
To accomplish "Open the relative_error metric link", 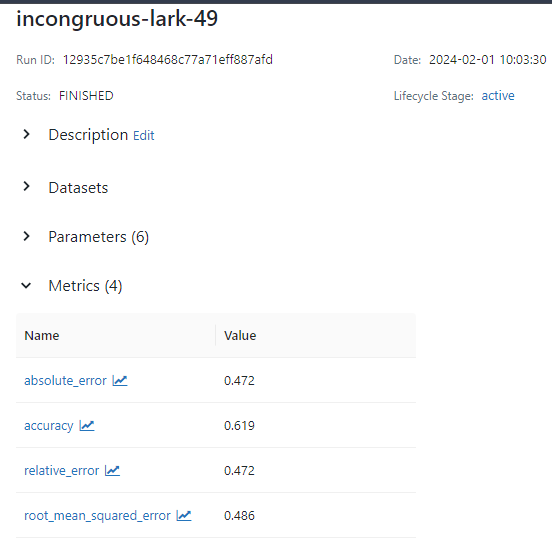I will [x=62, y=471].
